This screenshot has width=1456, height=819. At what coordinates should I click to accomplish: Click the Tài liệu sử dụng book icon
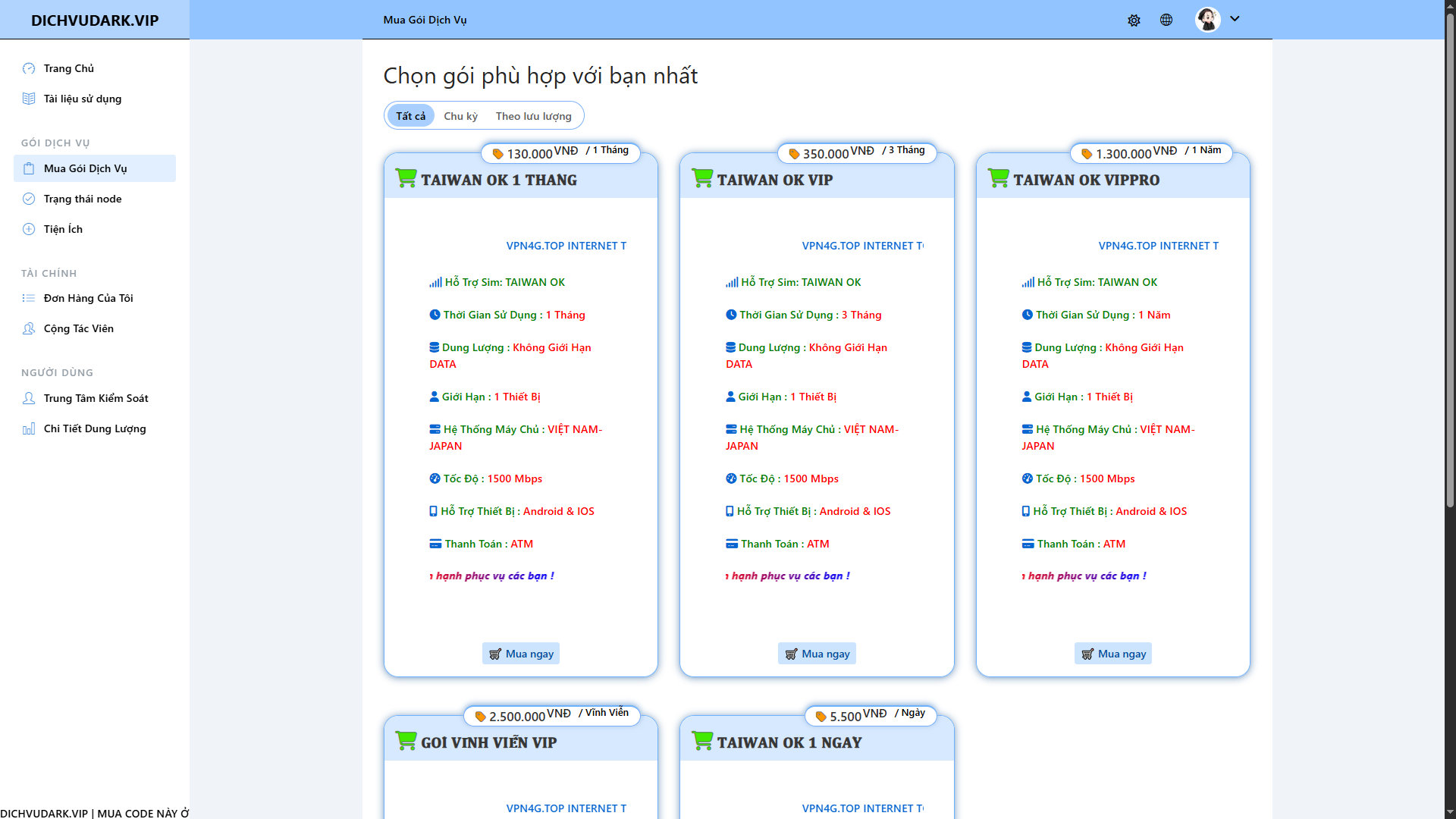click(29, 99)
